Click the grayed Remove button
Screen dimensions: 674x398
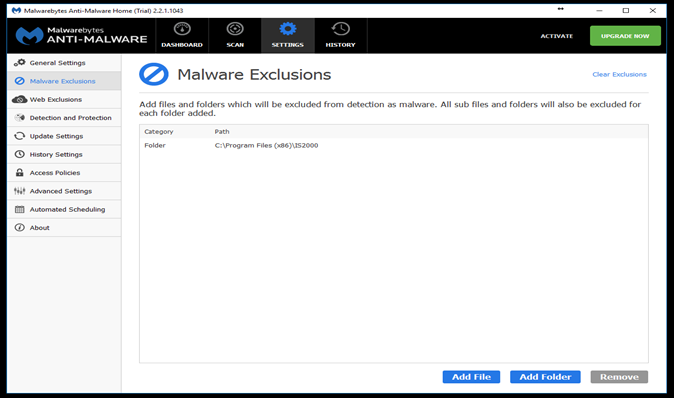point(619,377)
